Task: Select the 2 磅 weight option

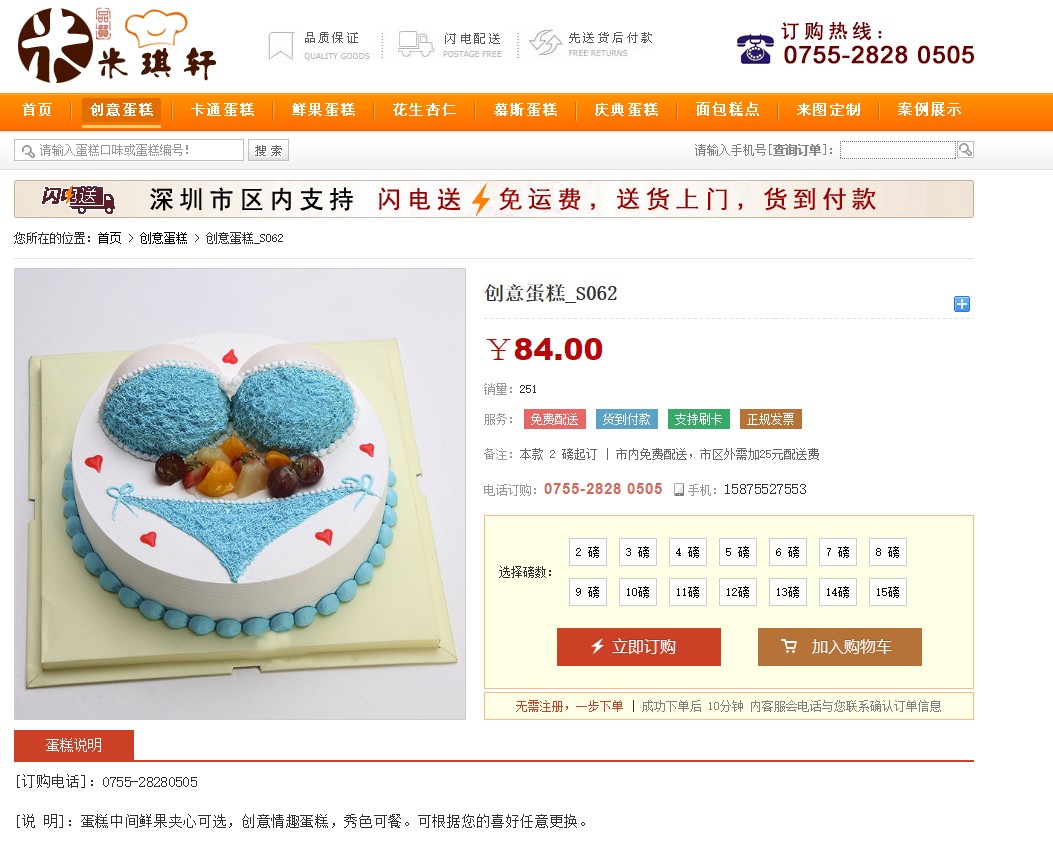Action: 588,552
